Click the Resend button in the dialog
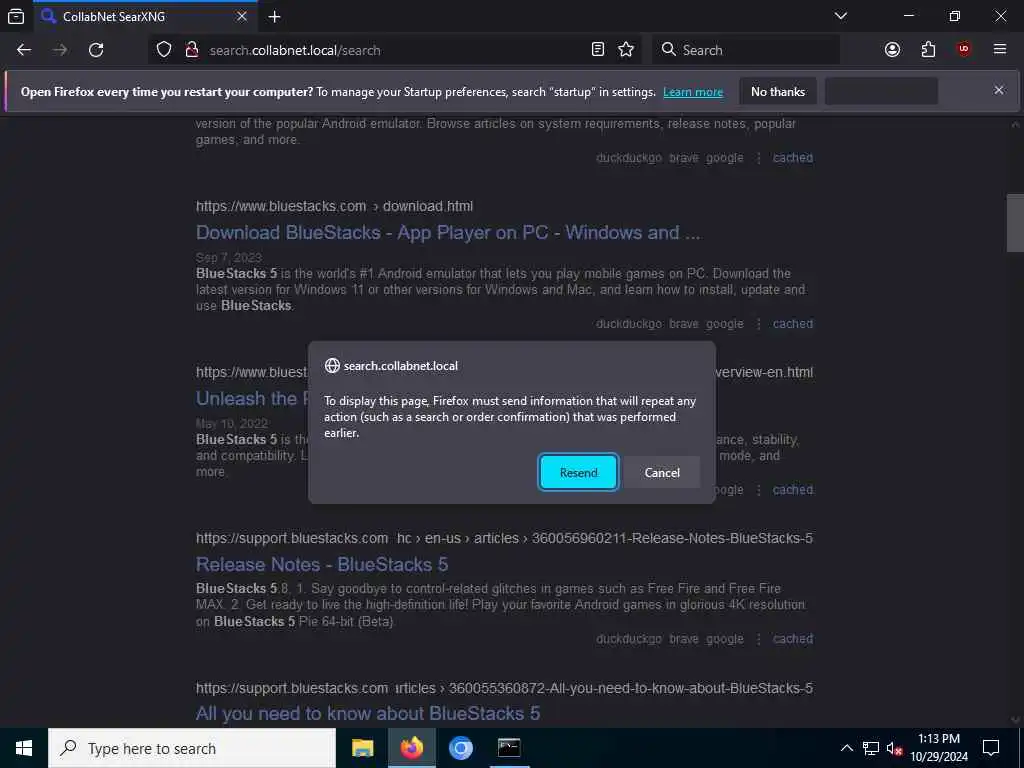The height and width of the screenshot is (768, 1024). [x=578, y=472]
